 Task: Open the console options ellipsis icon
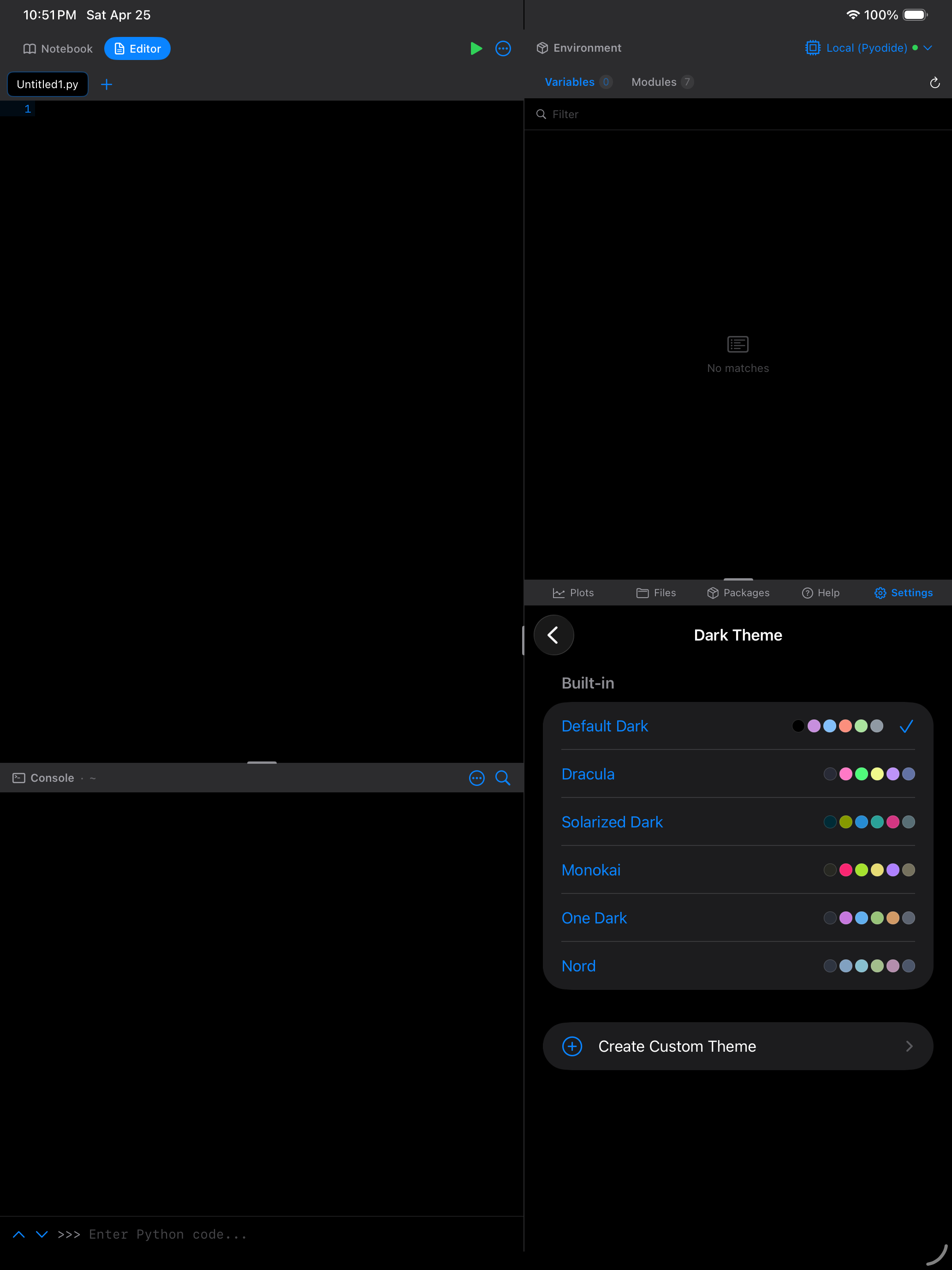[x=477, y=778]
